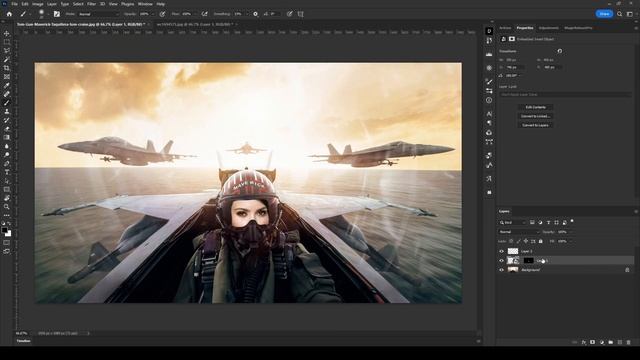
Task: Delete layer with the trash icon
Action: click(629, 342)
